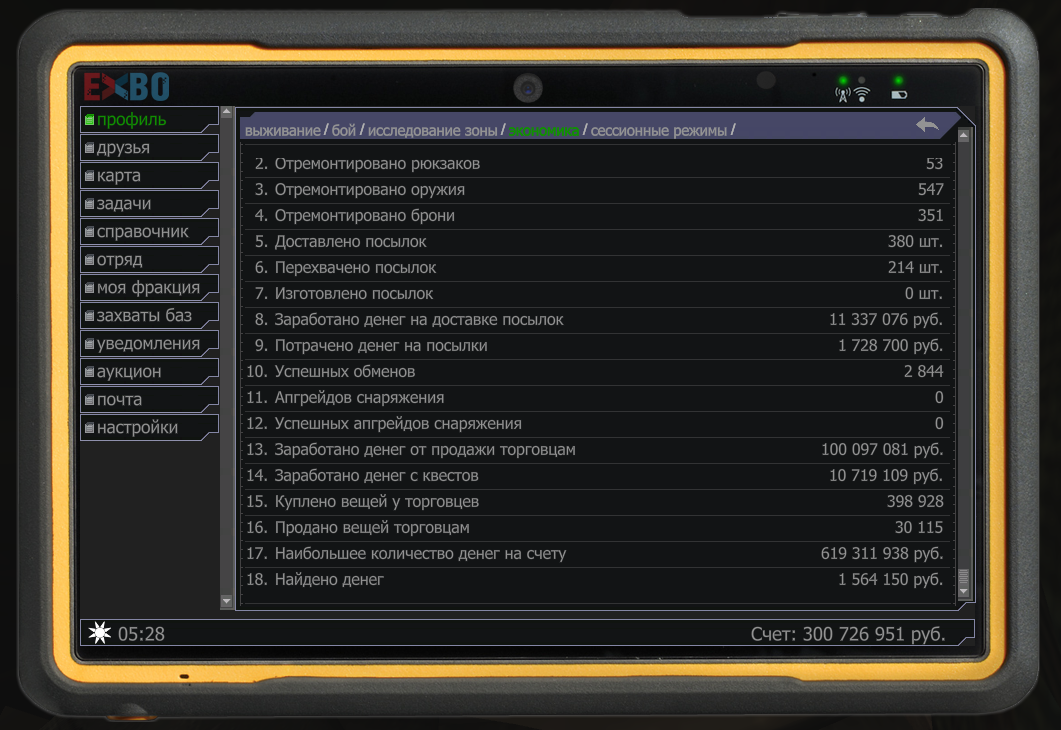The width and height of the screenshot is (1061, 730).
Task: Click the Wi-Fi signal status icon
Action: coord(861,95)
